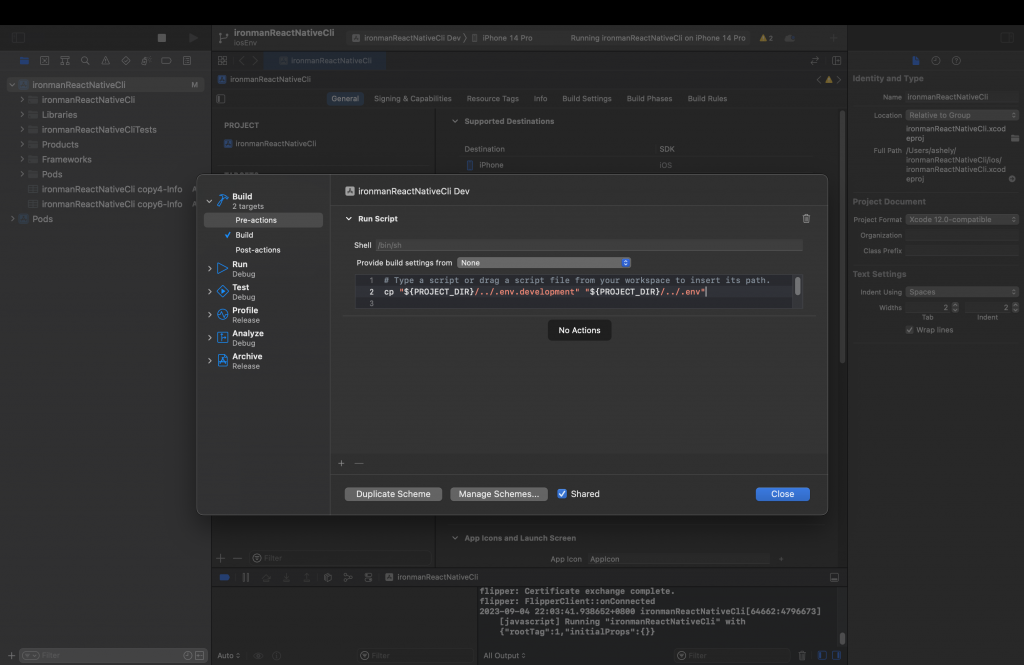Viewport: 1024px width, 665px height.
Task: Toggle the Shared scheme checkbox
Action: 562,494
